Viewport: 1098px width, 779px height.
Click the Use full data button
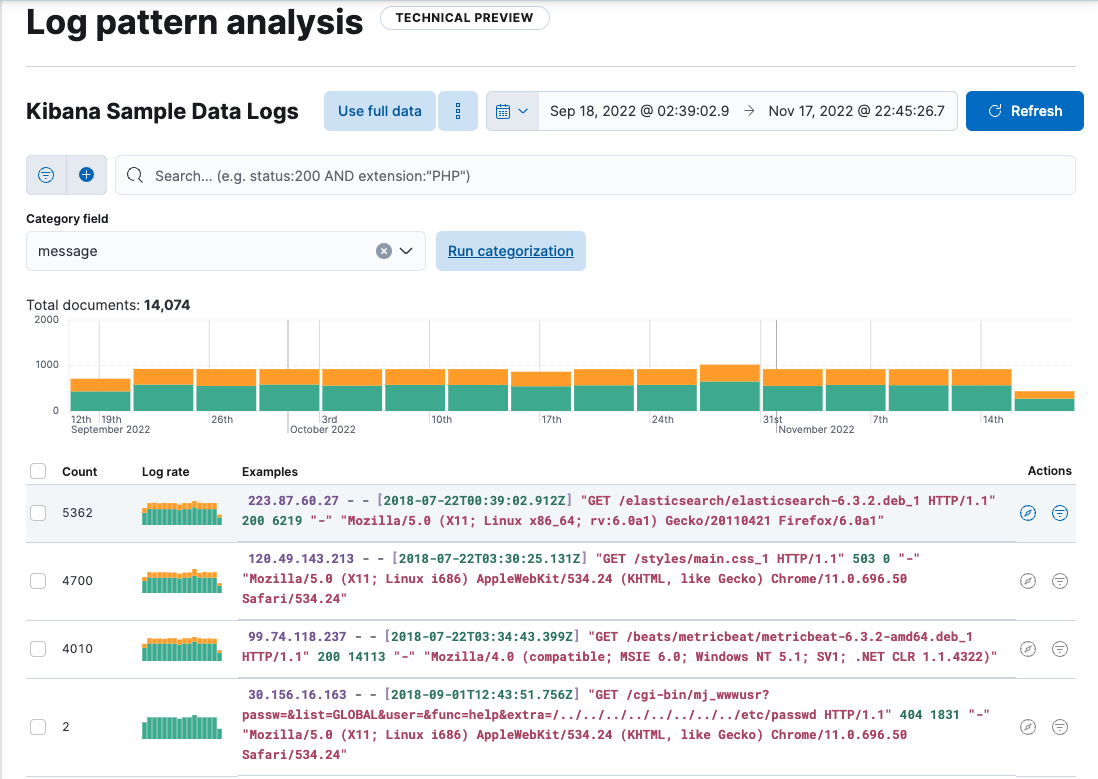tap(379, 110)
